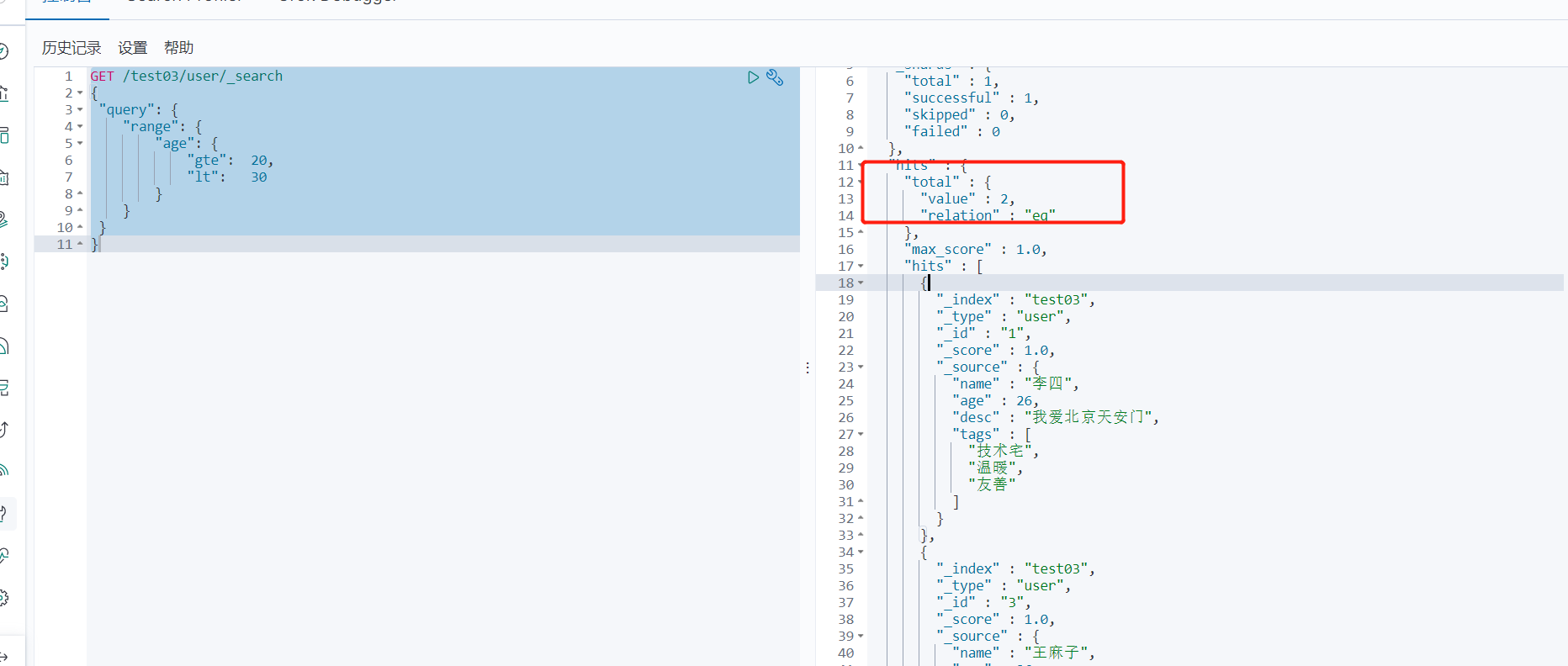Place cursor at end of request line 11
This screenshot has width=1568, height=666.
(100, 244)
